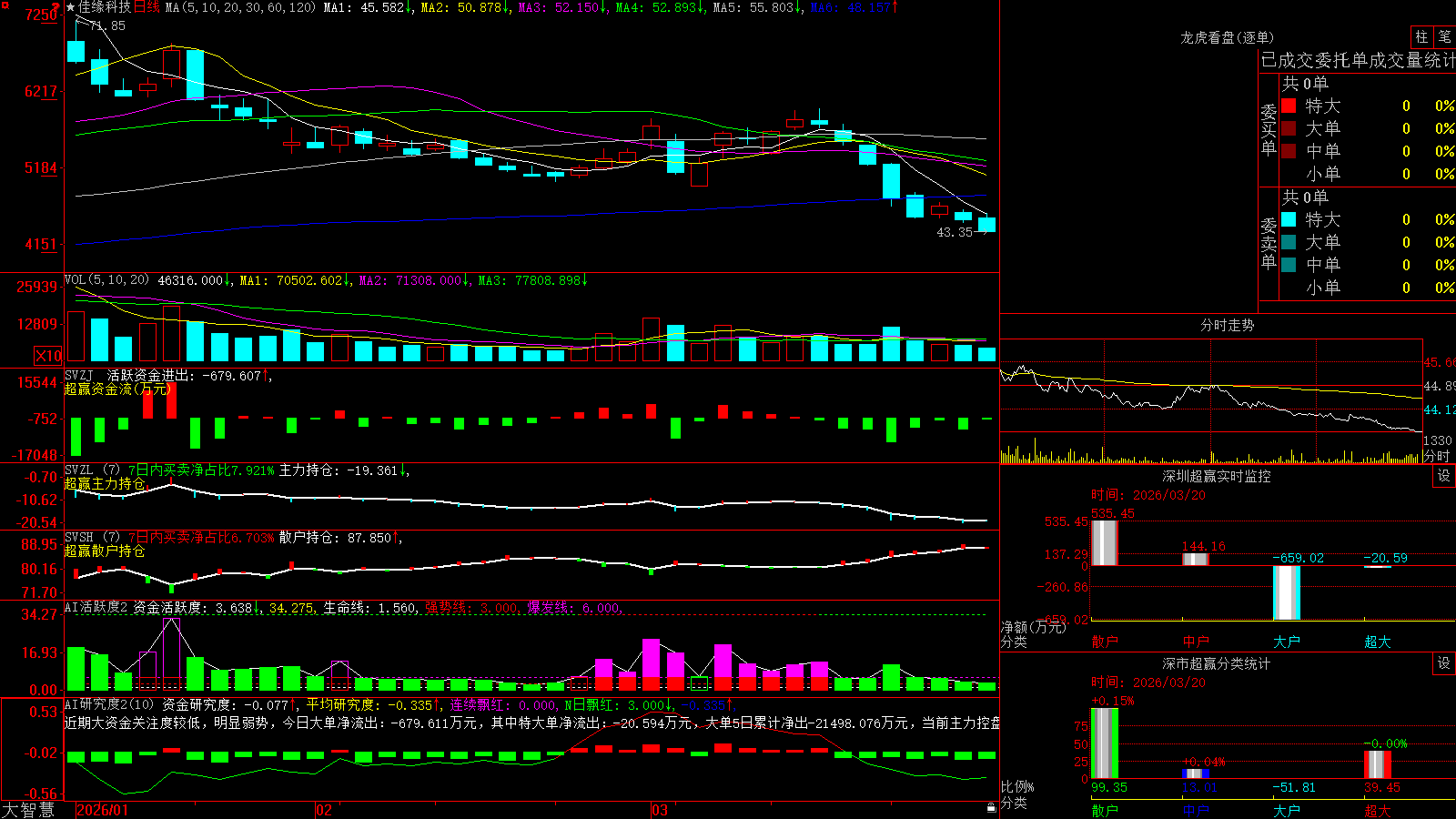Click the star icon before 佳缘科技
The image size is (1456, 819).
(x=70, y=7)
